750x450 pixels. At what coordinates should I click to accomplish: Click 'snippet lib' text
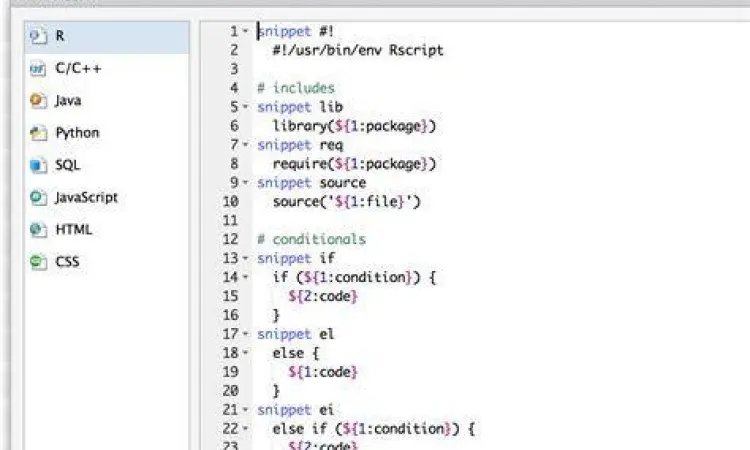point(300,107)
